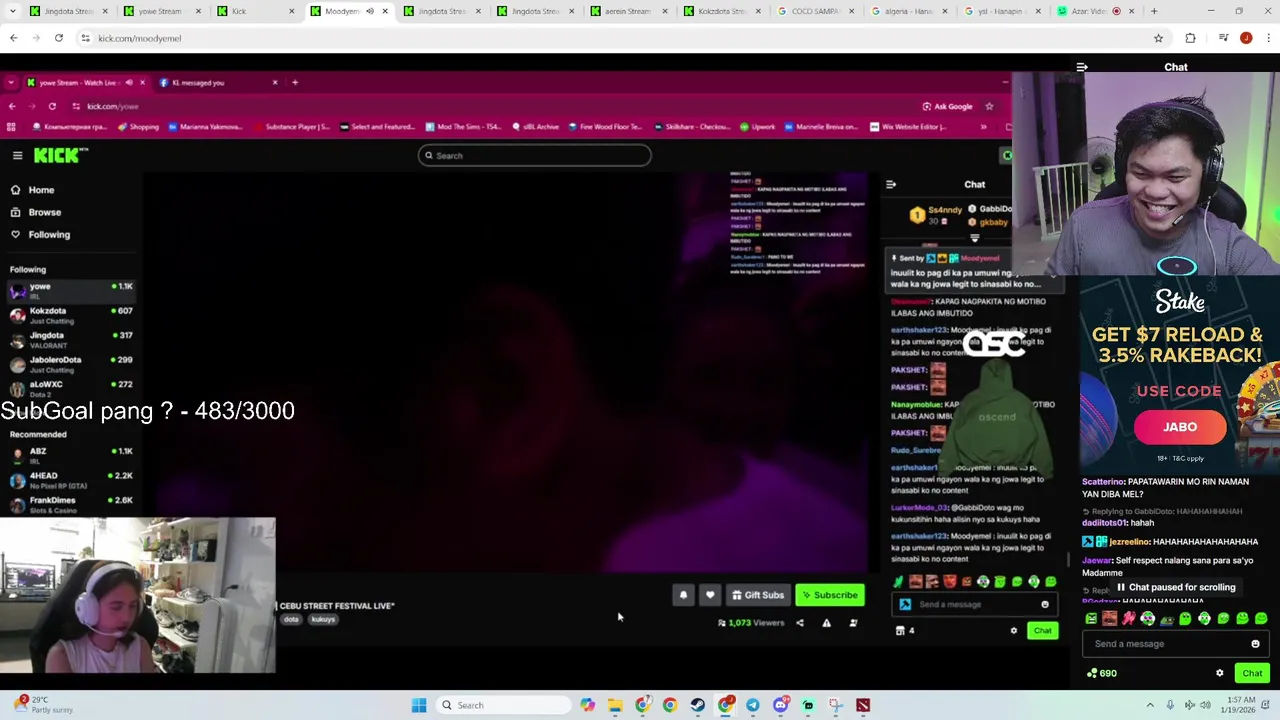The height and width of the screenshot is (720, 1280).
Task: Open the Extensions puzzle icon
Action: [x=1190, y=38]
